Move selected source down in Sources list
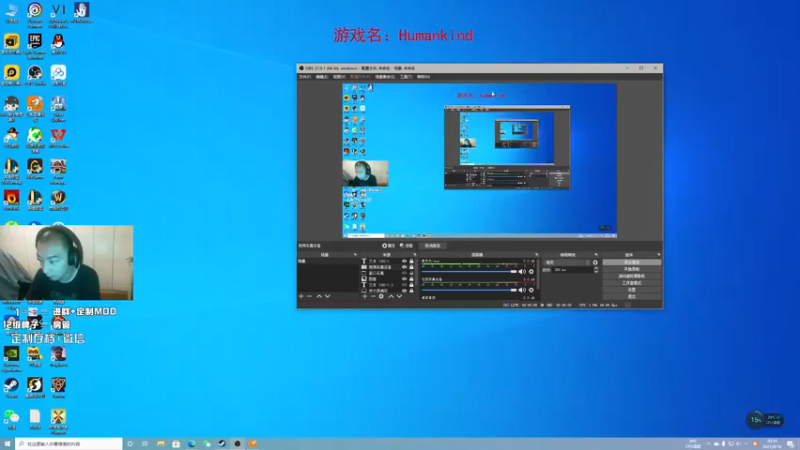This screenshot has width=800, height=450. pyautogui.click(x=399, y=296)
